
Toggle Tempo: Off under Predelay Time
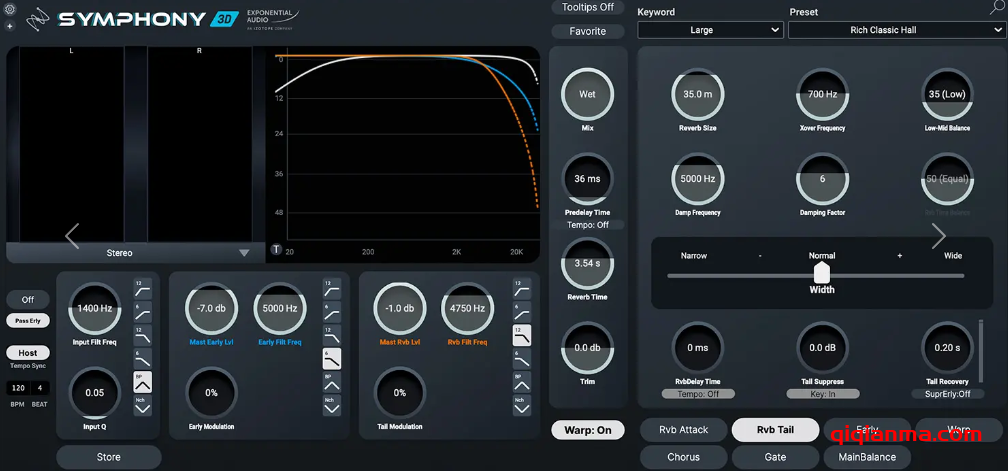point(588,225)
